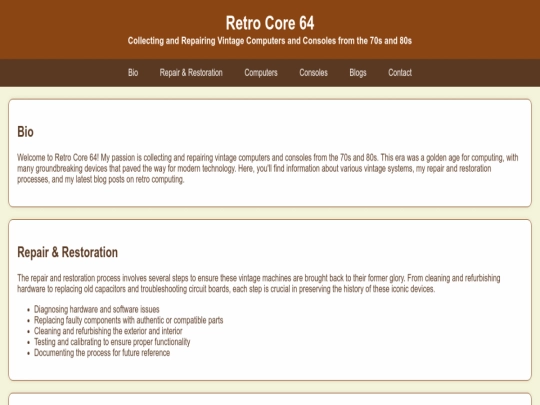This screenshot has height=405, width=540.
Task: Click 'Diagnosing hardware and software issues' list item
Action: click(x=97, y=309)
